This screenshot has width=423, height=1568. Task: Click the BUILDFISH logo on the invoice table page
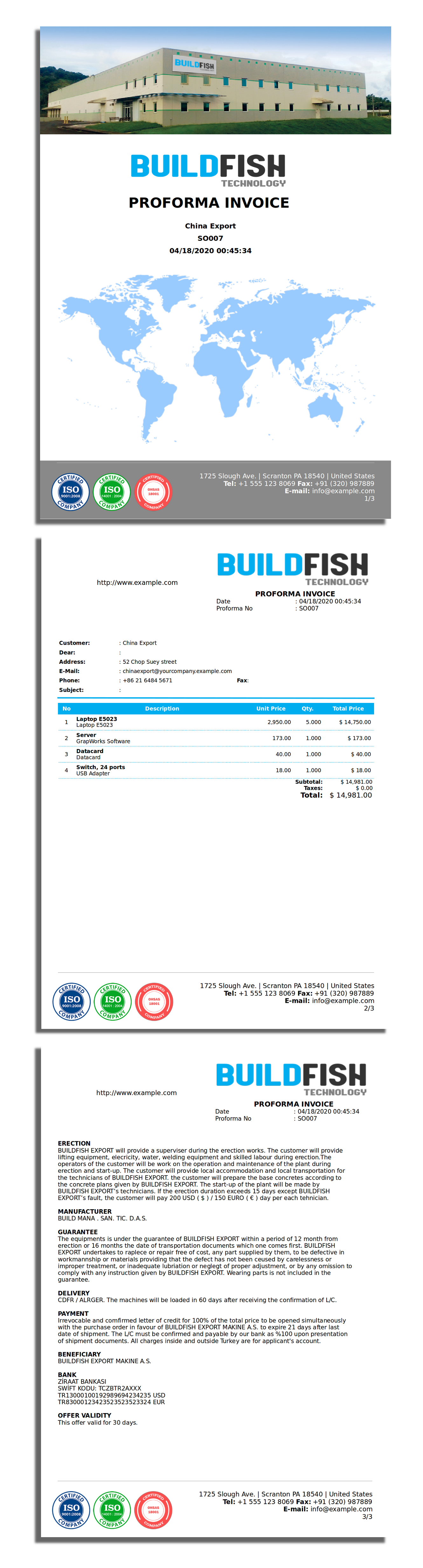(x=293, y=569)
